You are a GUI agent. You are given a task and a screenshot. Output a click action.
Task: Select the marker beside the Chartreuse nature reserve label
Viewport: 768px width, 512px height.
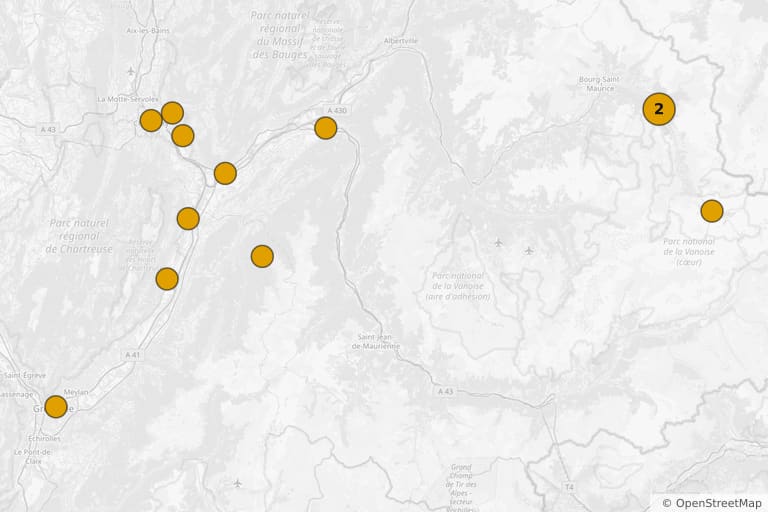(x=167, y=279)
